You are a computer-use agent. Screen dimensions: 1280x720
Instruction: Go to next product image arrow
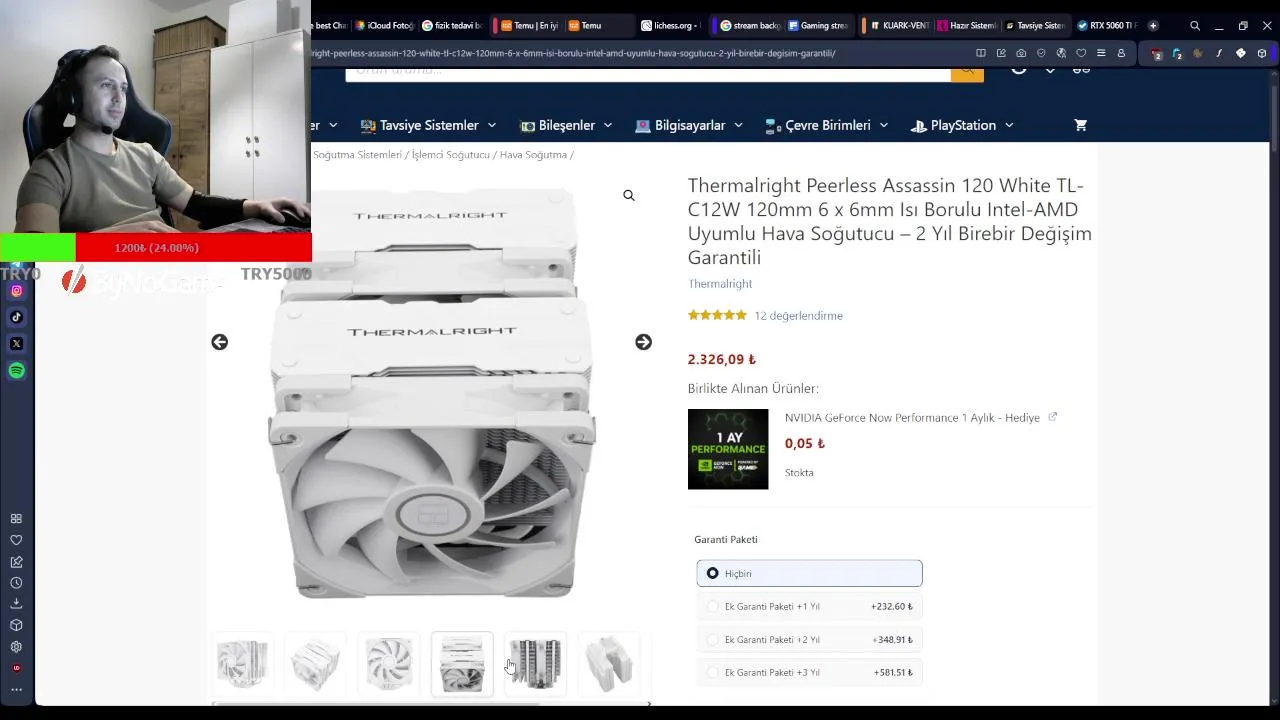coord(643,342)
